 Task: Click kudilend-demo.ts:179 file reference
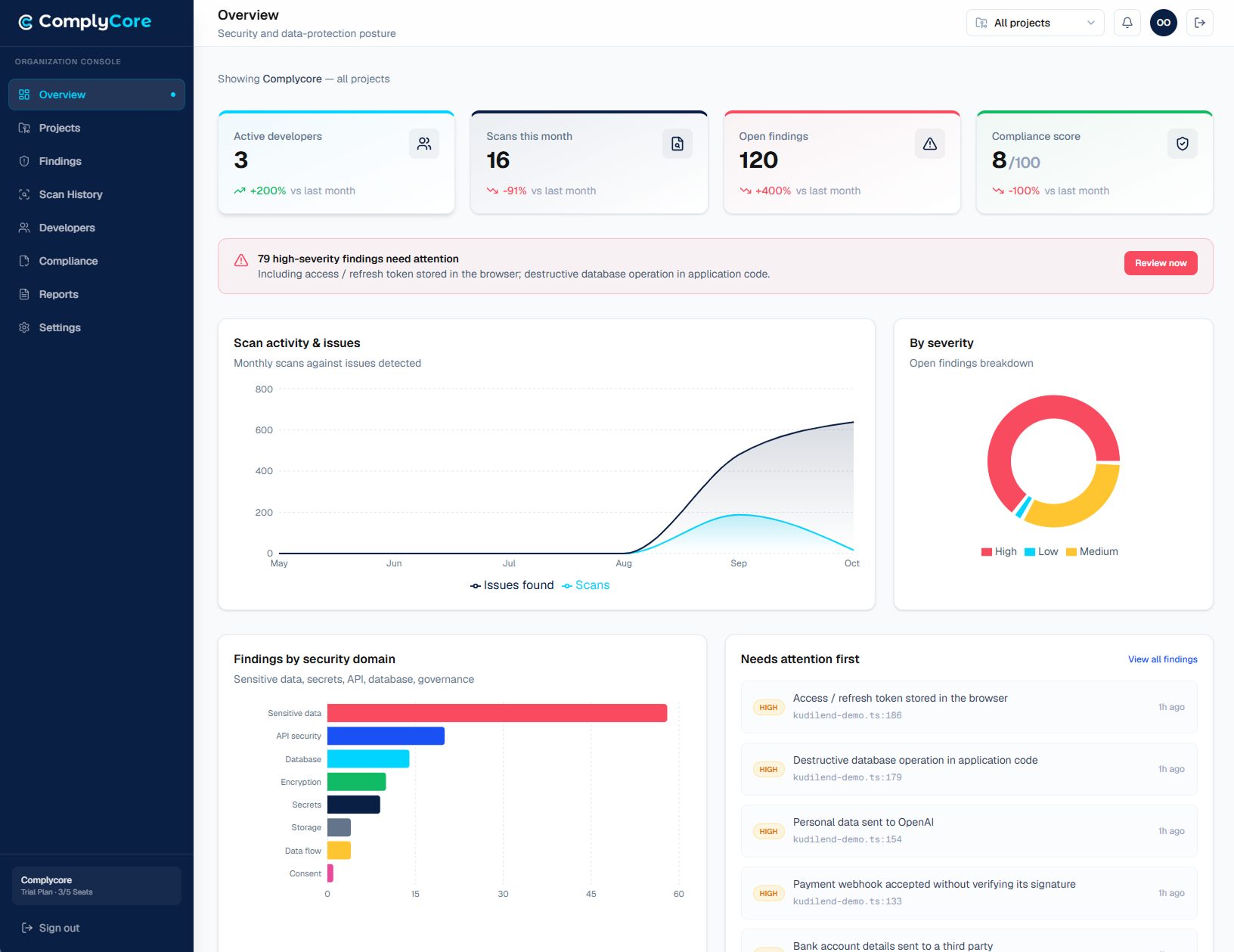[847, 777]
